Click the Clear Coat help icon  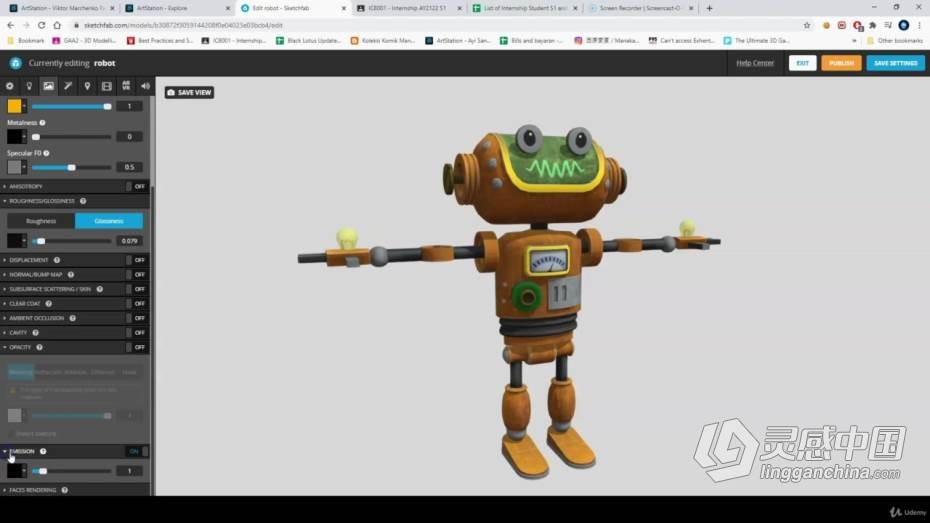pyautogui.click(x=49, y=304)
